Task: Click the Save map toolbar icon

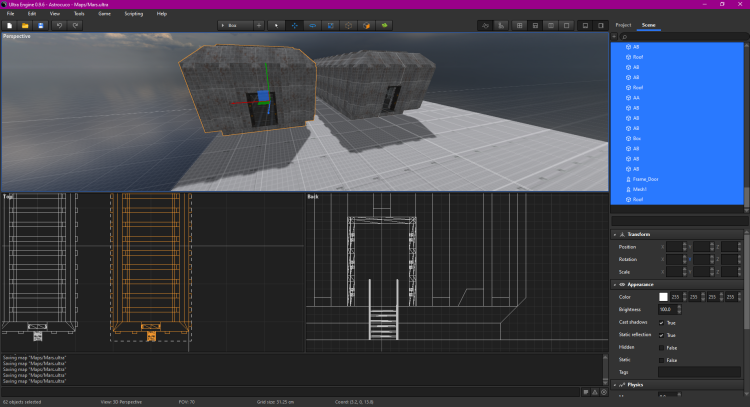Action: point(41,24)
